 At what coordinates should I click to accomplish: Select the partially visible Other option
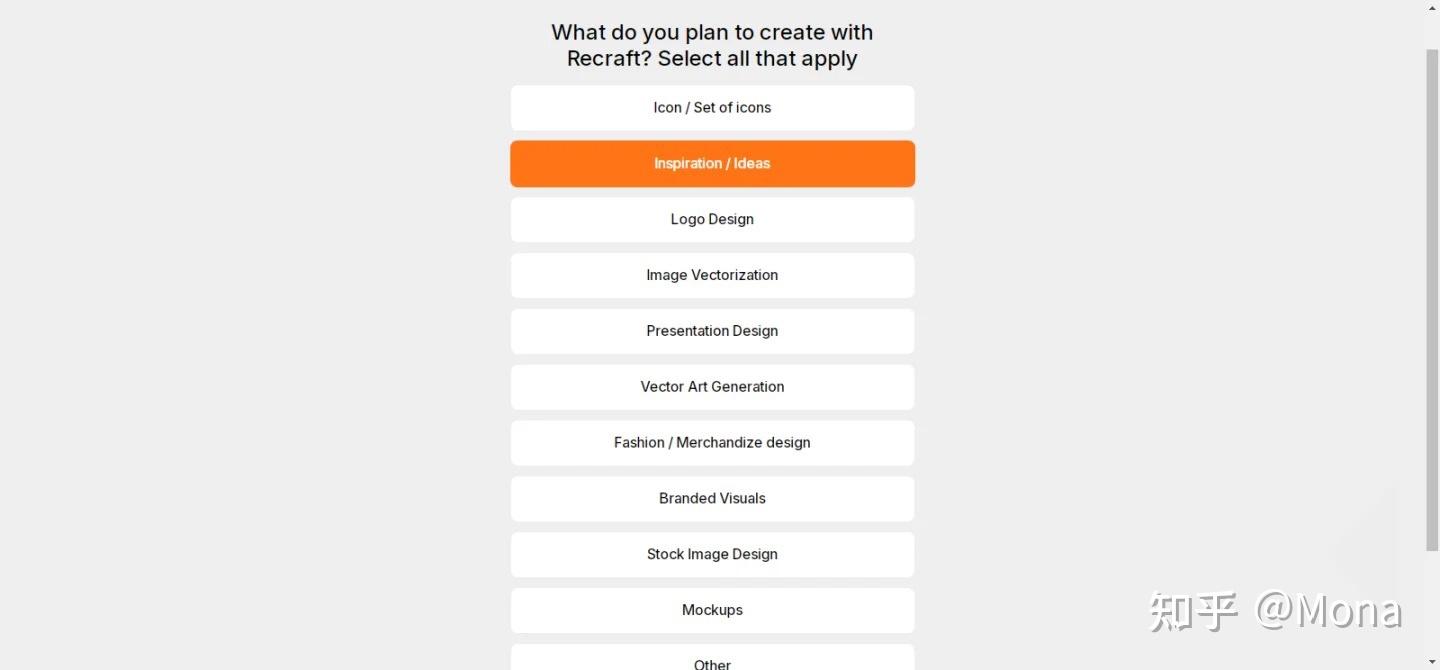(x=712, y=660)
